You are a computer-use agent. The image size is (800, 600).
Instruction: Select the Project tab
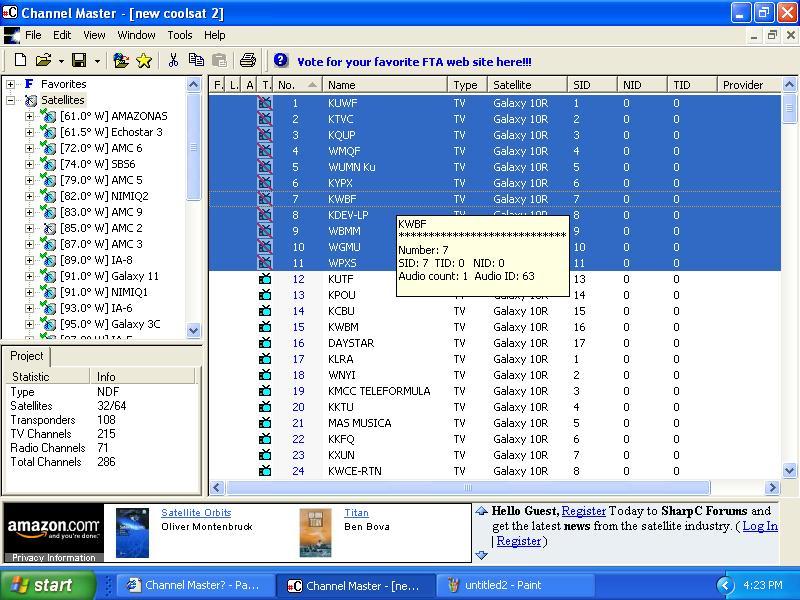(x=27, y=356)
